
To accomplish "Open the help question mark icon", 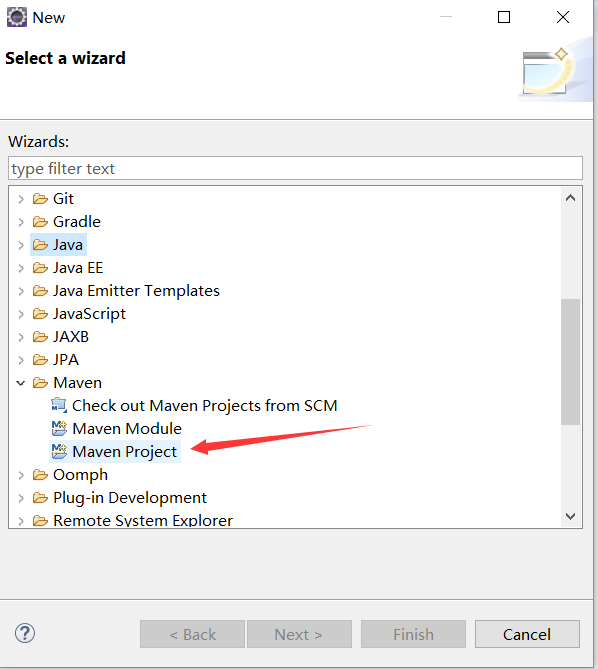I will [25, 634].
